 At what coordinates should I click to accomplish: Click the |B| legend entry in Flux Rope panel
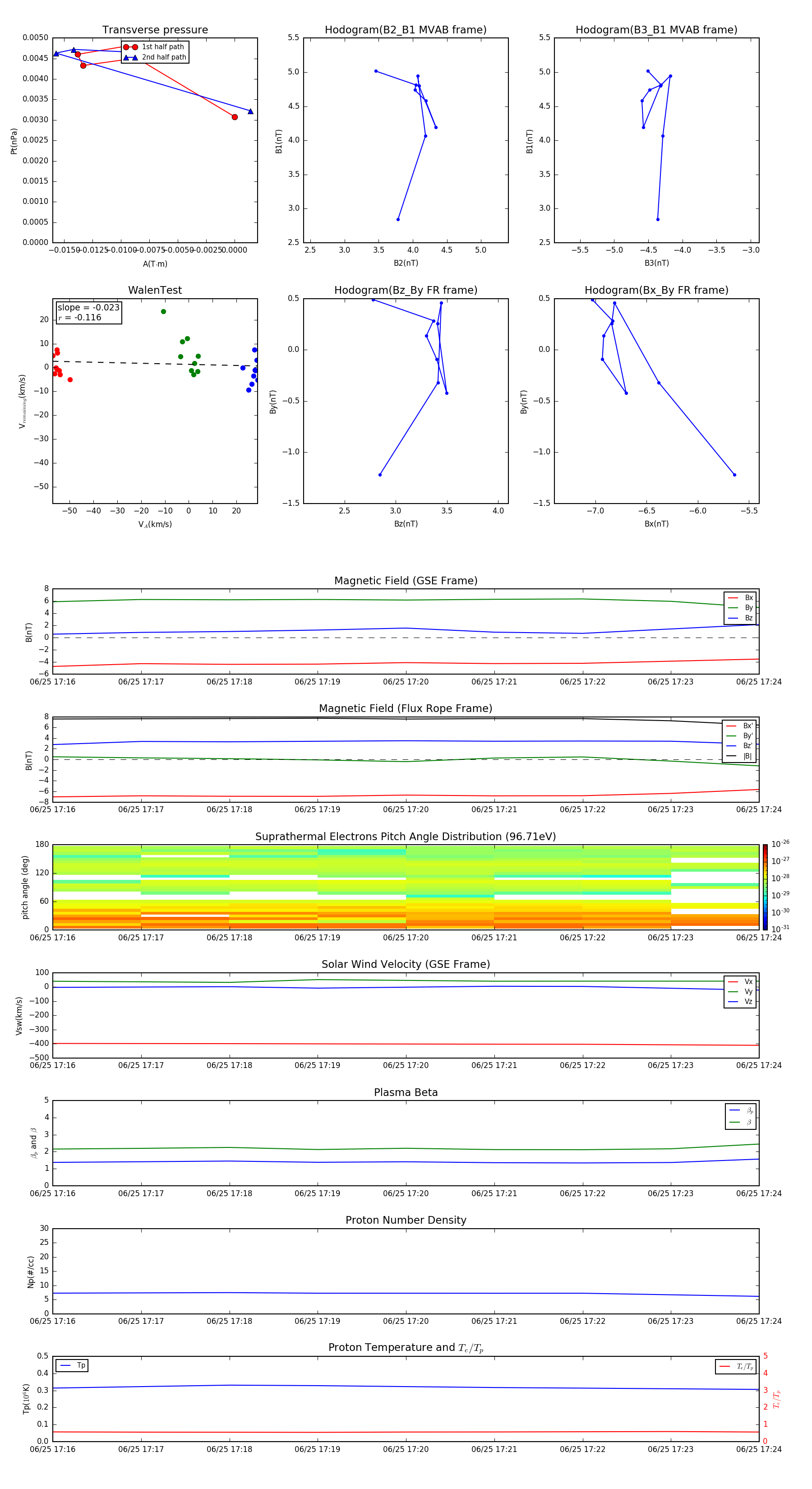pyautogui.click(x=740, y=756)
